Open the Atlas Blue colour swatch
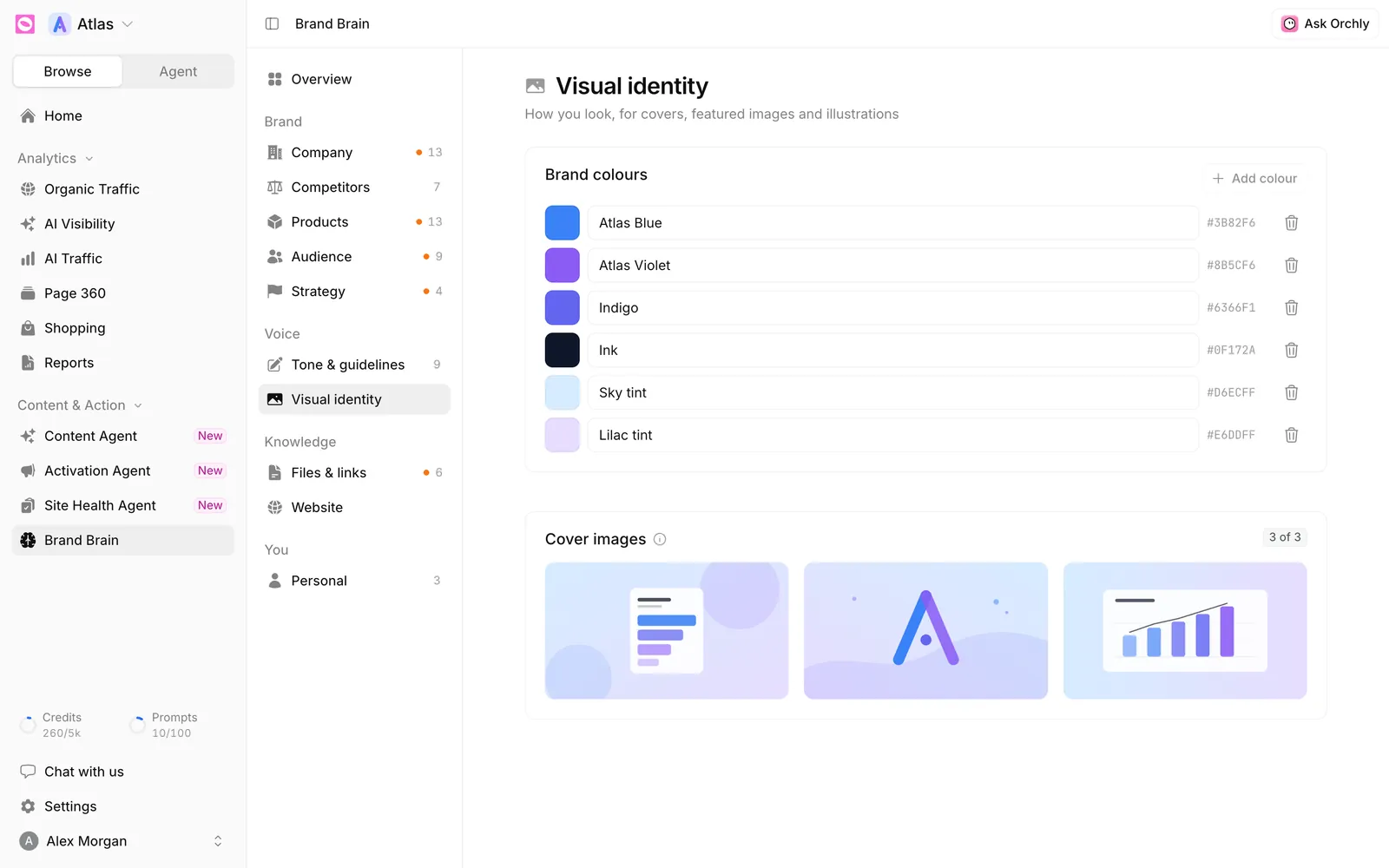This screenshot has width=1389, height=868. [563, 223]
